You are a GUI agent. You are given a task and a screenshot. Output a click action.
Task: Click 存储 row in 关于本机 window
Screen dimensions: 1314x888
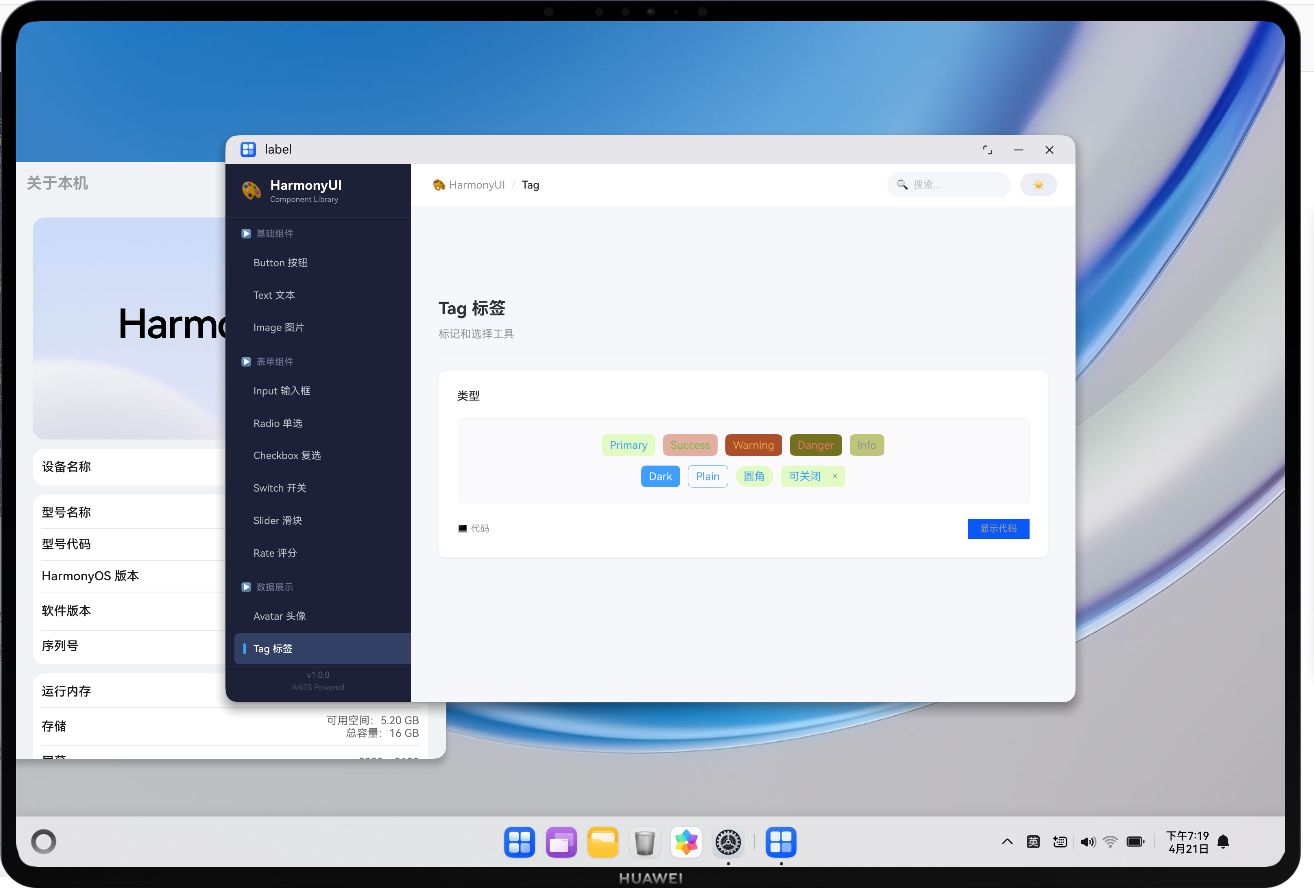pyautogui.click(x=231, y=726)
